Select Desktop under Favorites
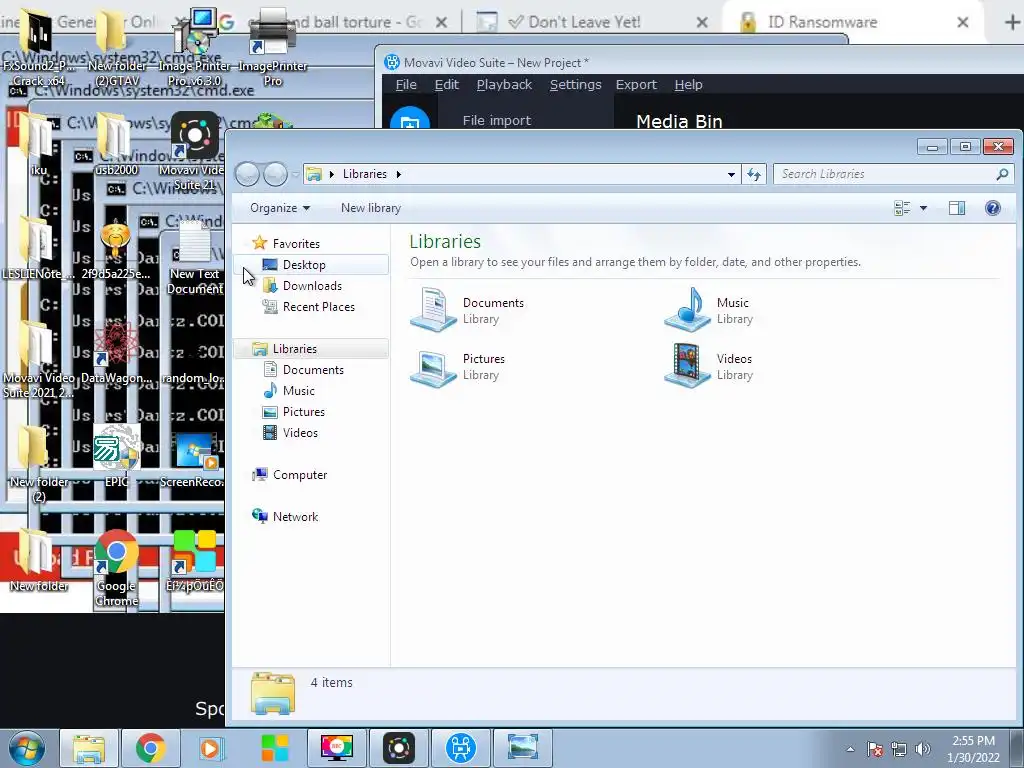Screen dimensions: 1024x768 [x=304, y=264]
